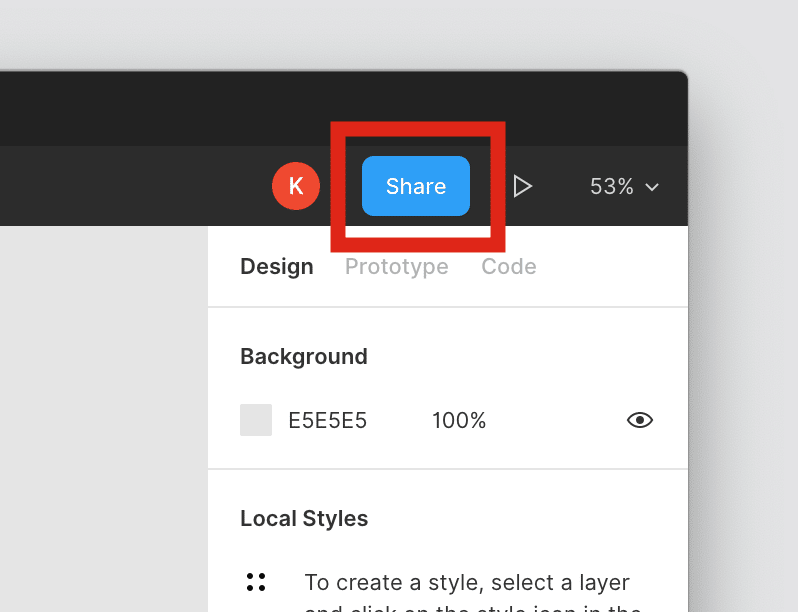Click the Local Styles heading

pos(304,519)
